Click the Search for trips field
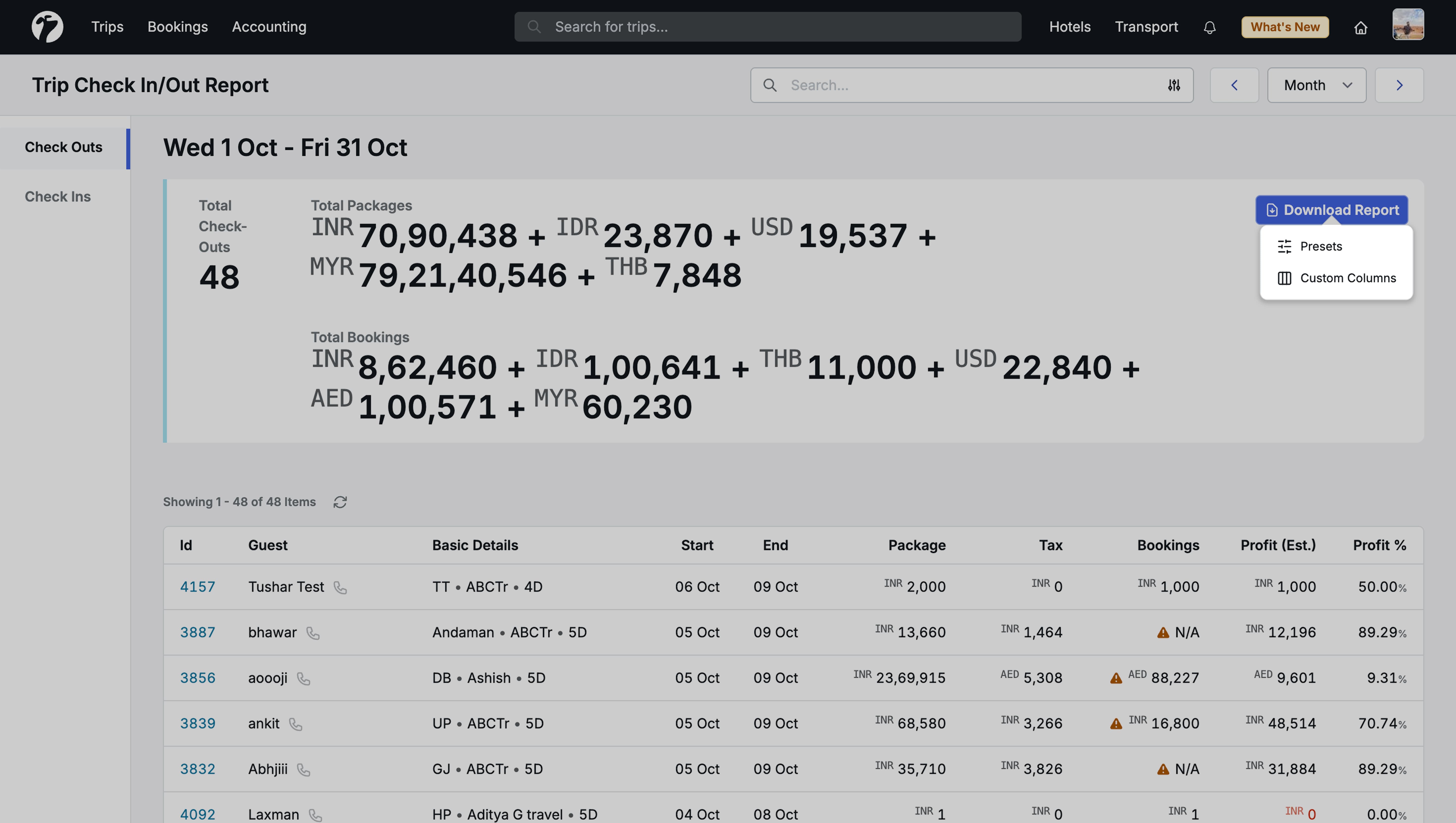 768,26
